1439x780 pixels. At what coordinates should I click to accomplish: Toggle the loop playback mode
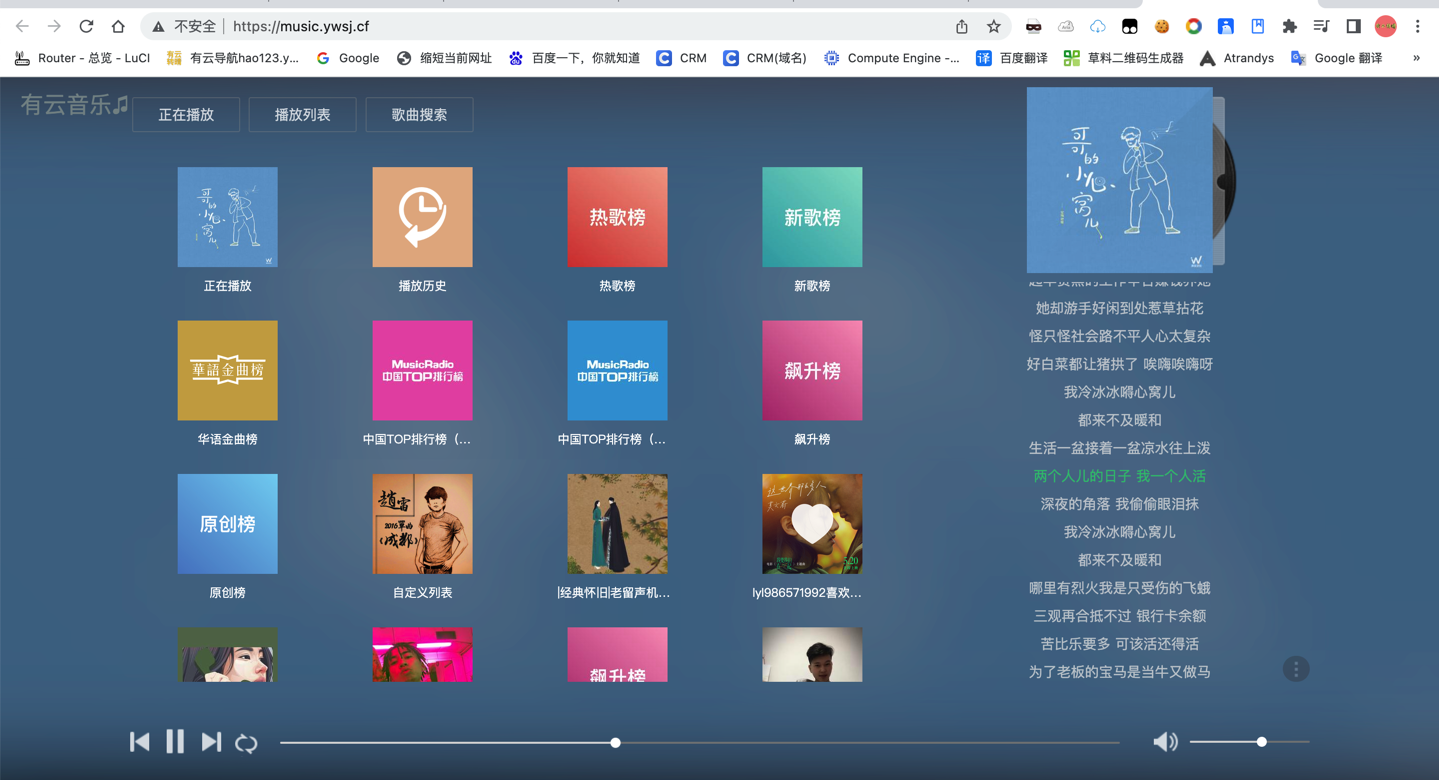(246, 743)
